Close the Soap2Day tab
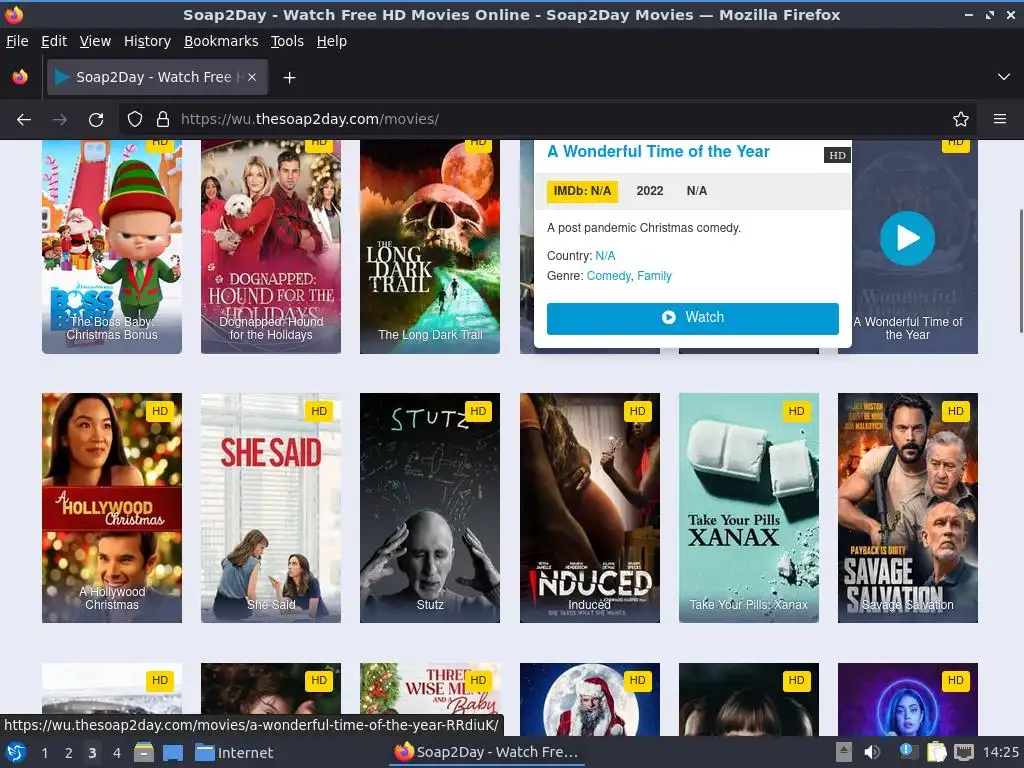 [x=252, y=77]
